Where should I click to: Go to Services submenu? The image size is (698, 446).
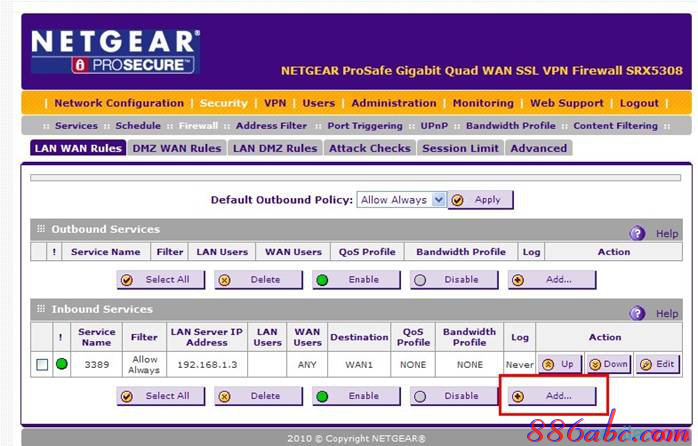tap(76, 126)
